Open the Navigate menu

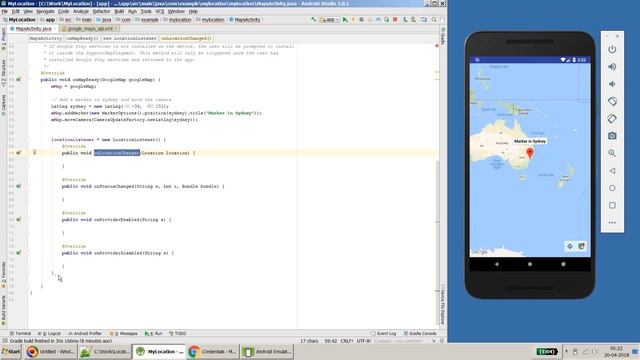point(45,11)
